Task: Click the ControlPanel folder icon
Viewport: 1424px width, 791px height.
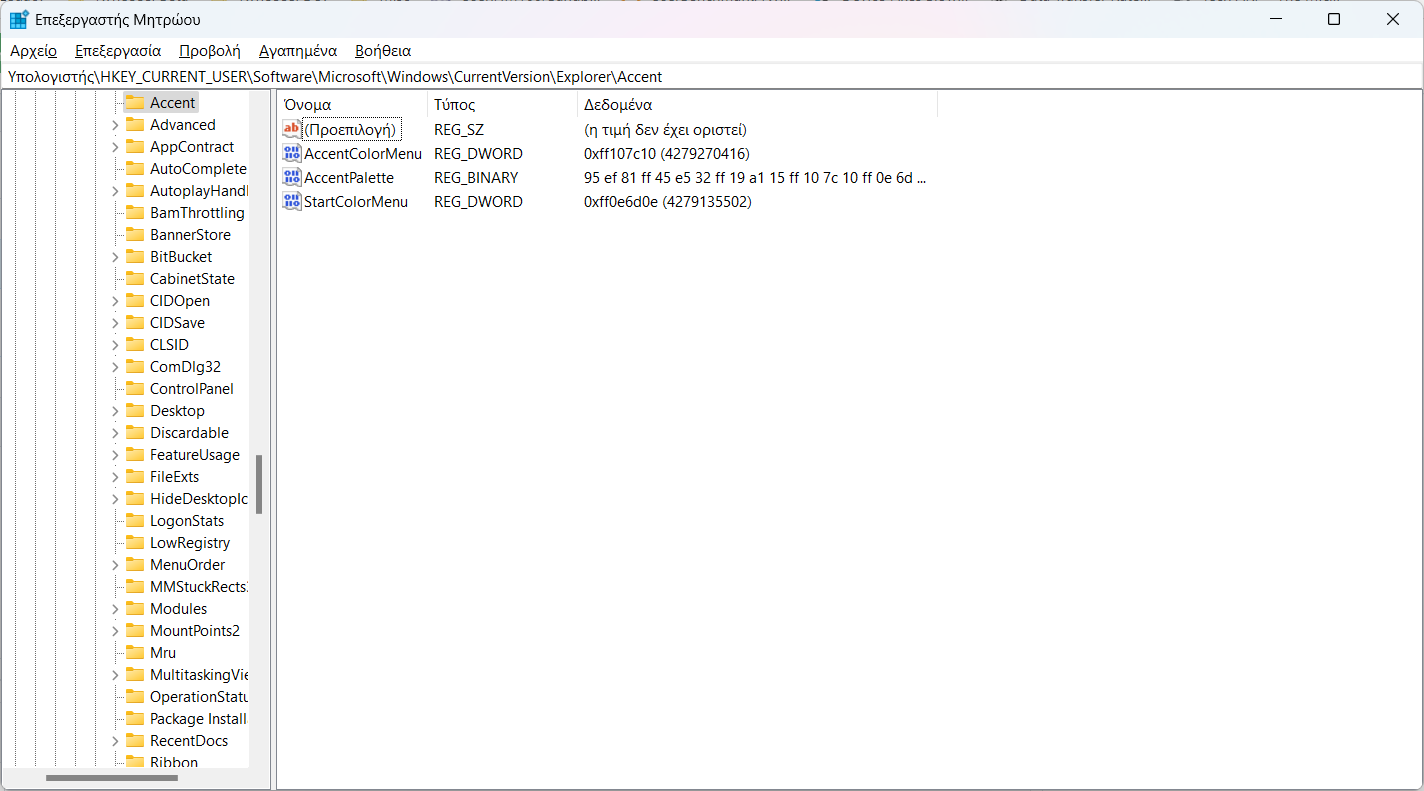Action: 134,389
